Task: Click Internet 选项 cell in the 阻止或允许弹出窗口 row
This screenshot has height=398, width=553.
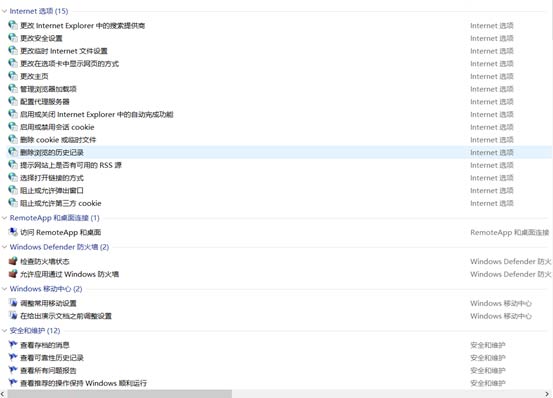Action: (492, 190)
